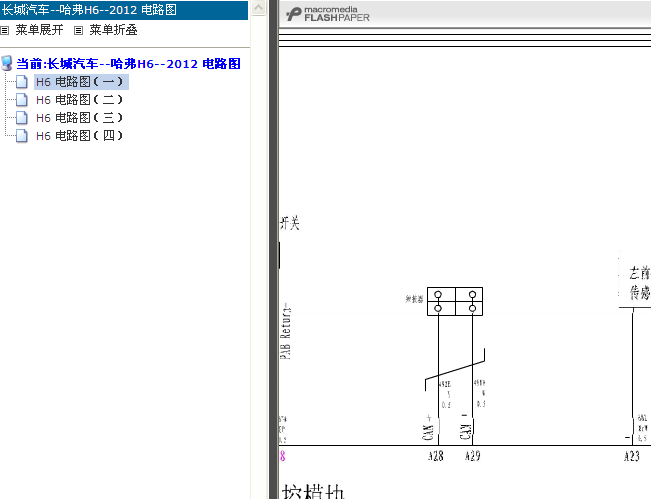Click the CAN+ label in diagram
This screenshot has height=499, width=651.
pos(428,428)
